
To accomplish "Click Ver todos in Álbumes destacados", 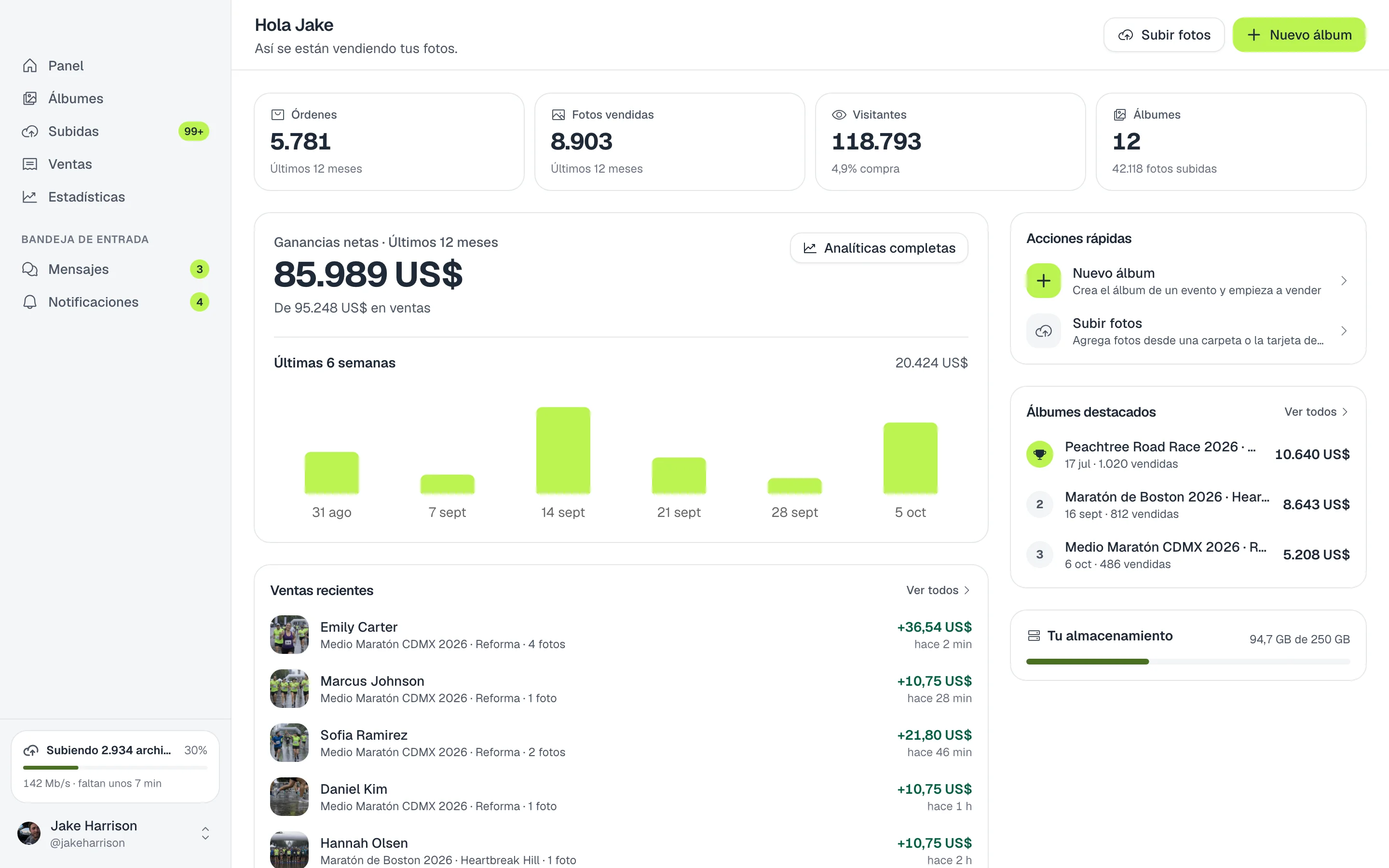I will click(x=1317, y=412).
